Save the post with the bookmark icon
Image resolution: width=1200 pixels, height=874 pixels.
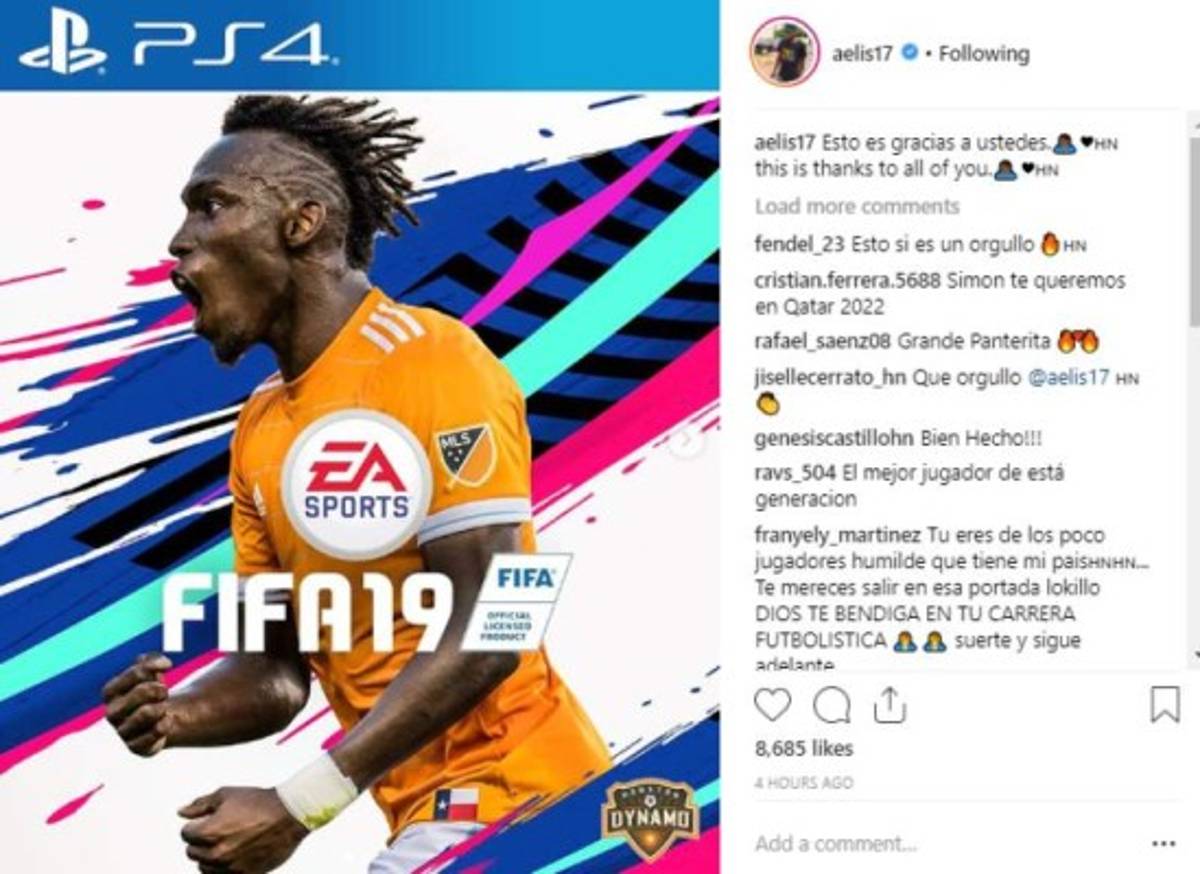point(1165,706)
